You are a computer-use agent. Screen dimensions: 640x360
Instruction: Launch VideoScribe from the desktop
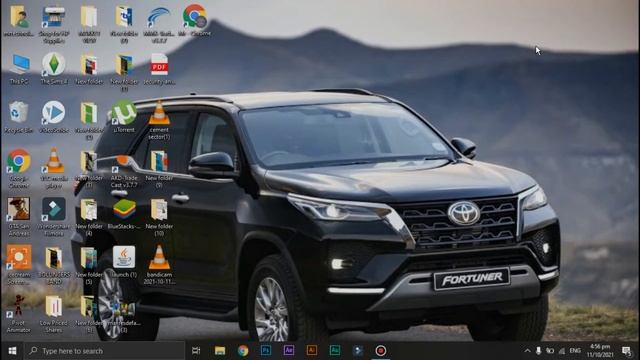pyautogui.click(x=54, y=117)
